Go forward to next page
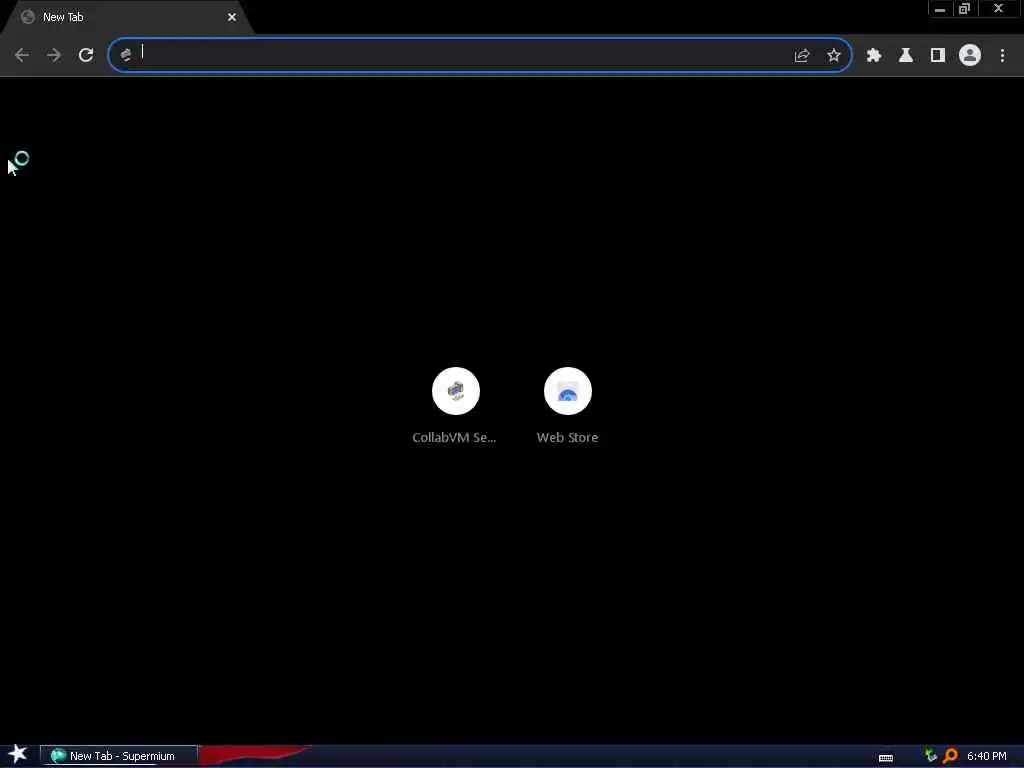 [x=54, y=56]
